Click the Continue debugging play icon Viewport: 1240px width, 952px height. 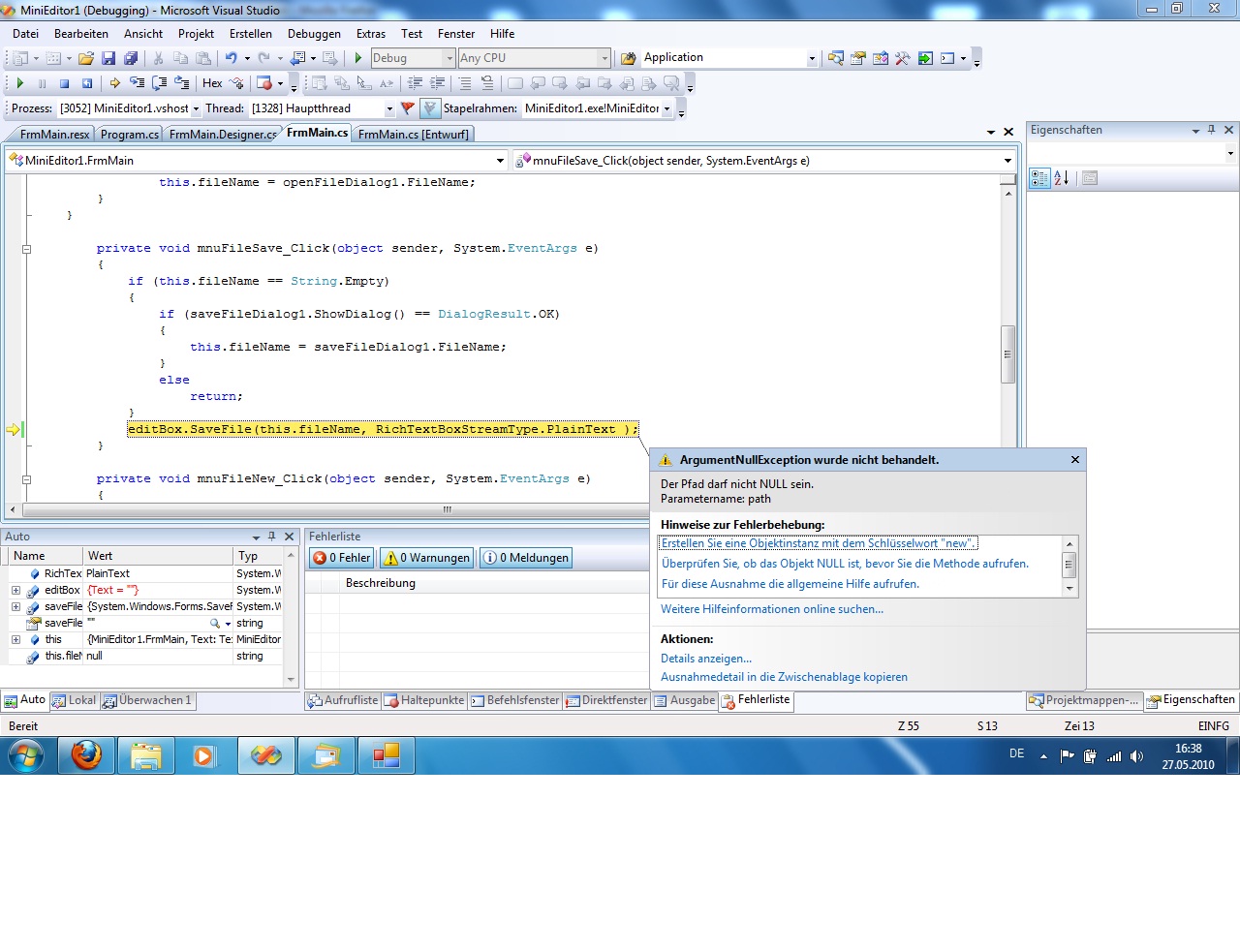pyautogui.click(x=19, y=83)
